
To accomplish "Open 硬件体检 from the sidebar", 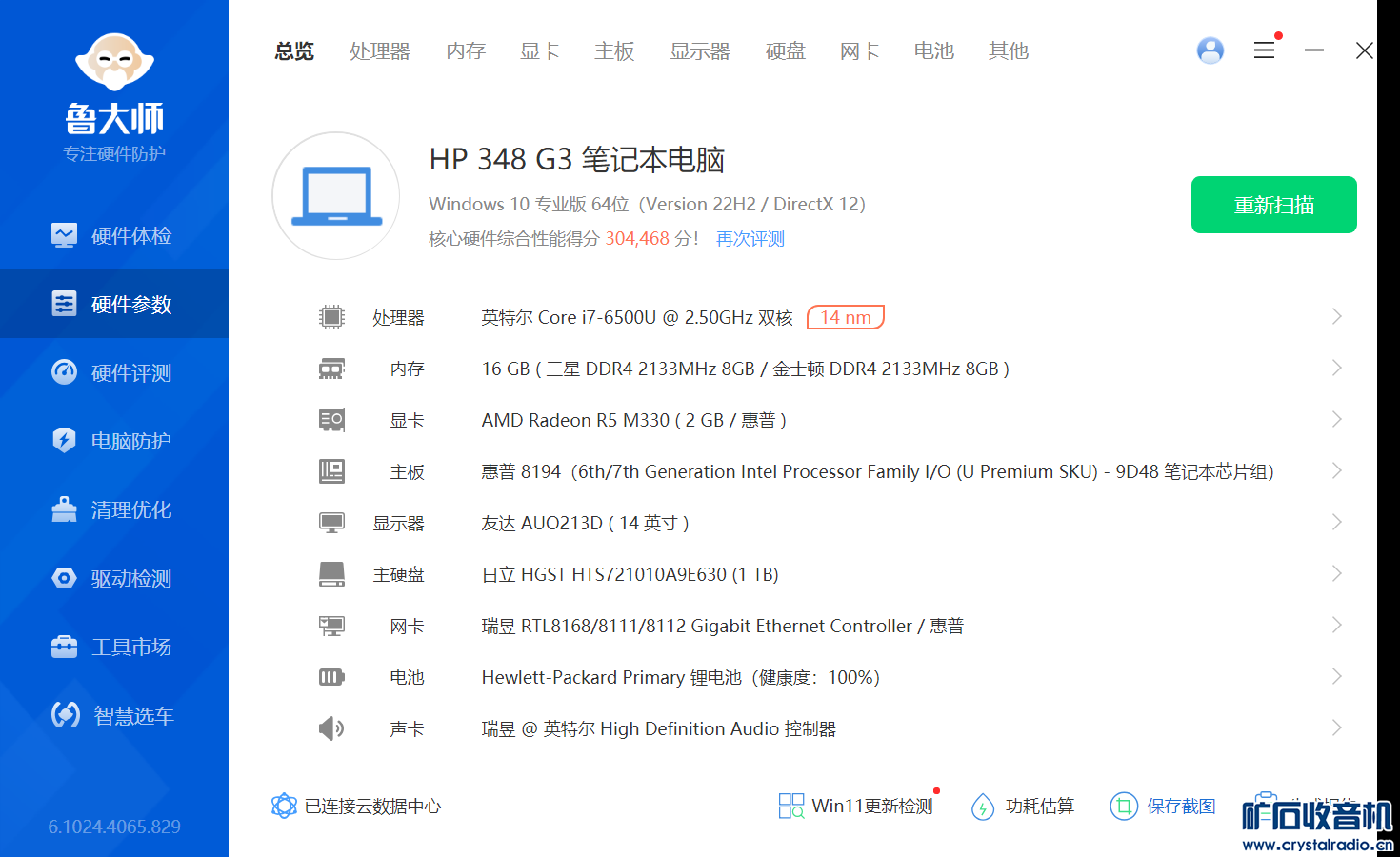I will 114,235.
